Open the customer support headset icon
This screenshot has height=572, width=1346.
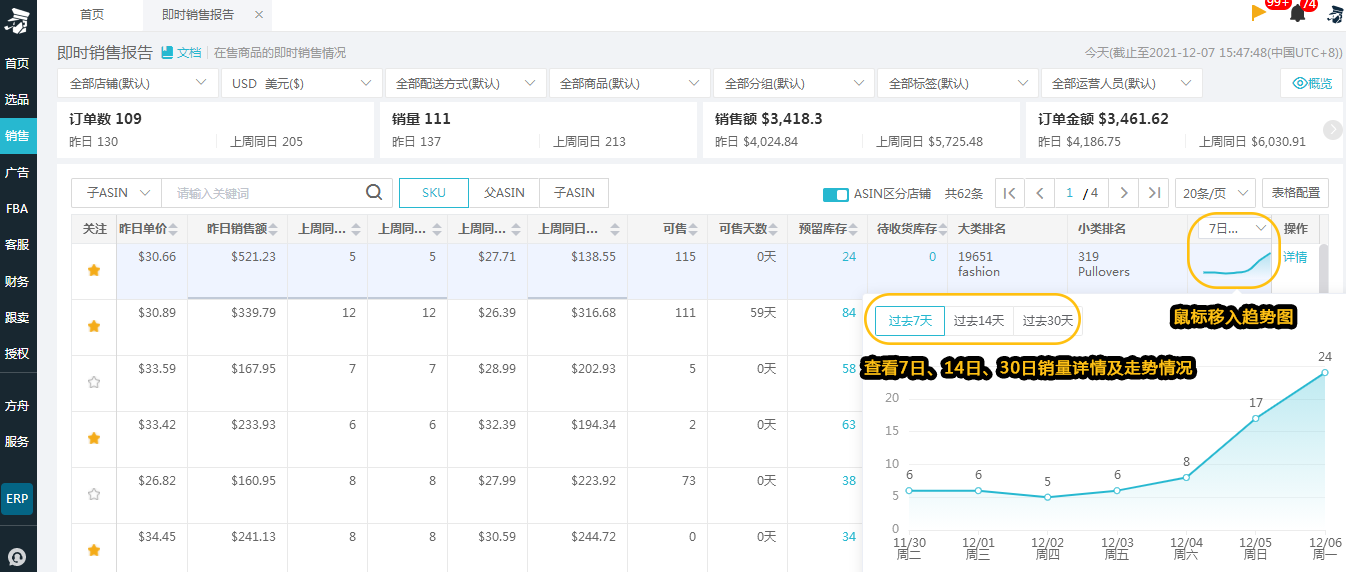(x=17, y=556)
